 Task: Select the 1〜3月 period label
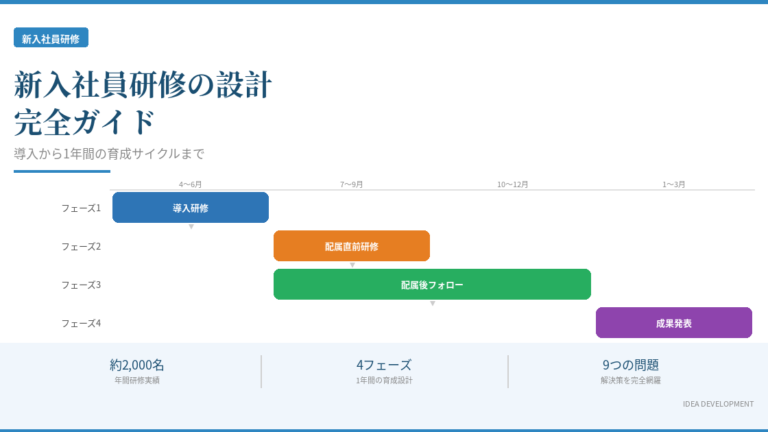coord(673,184)
